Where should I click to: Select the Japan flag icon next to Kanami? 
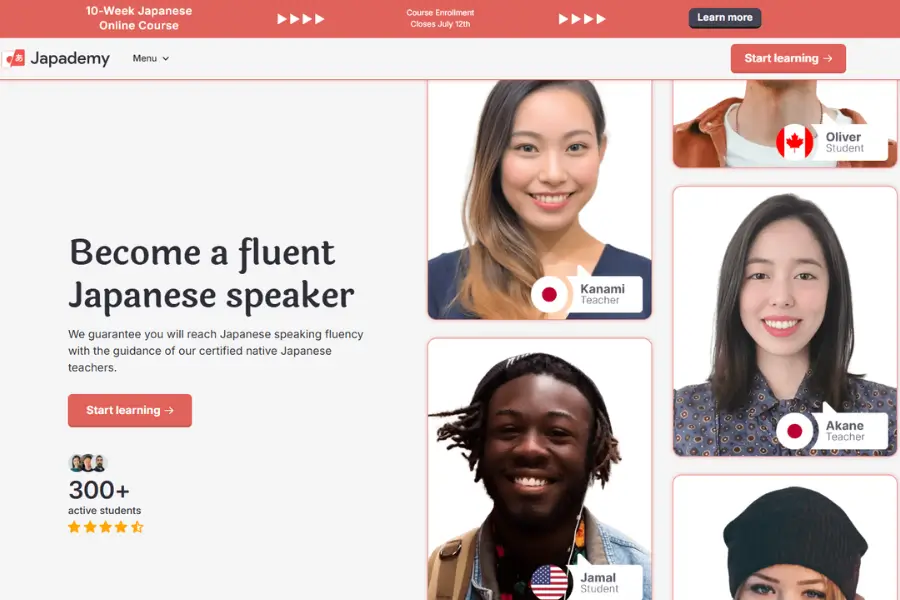coord(549,295)
